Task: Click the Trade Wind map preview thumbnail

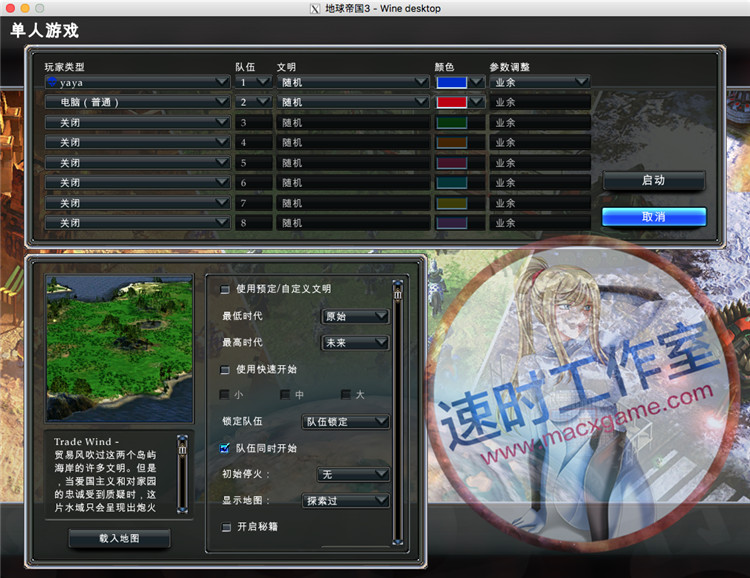Action: (120, 349)
